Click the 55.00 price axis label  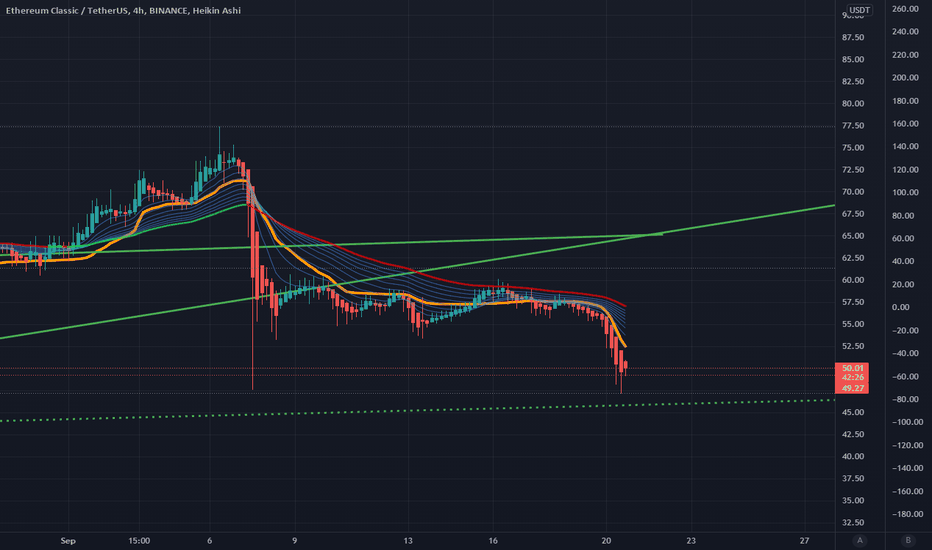click(853, 324)
